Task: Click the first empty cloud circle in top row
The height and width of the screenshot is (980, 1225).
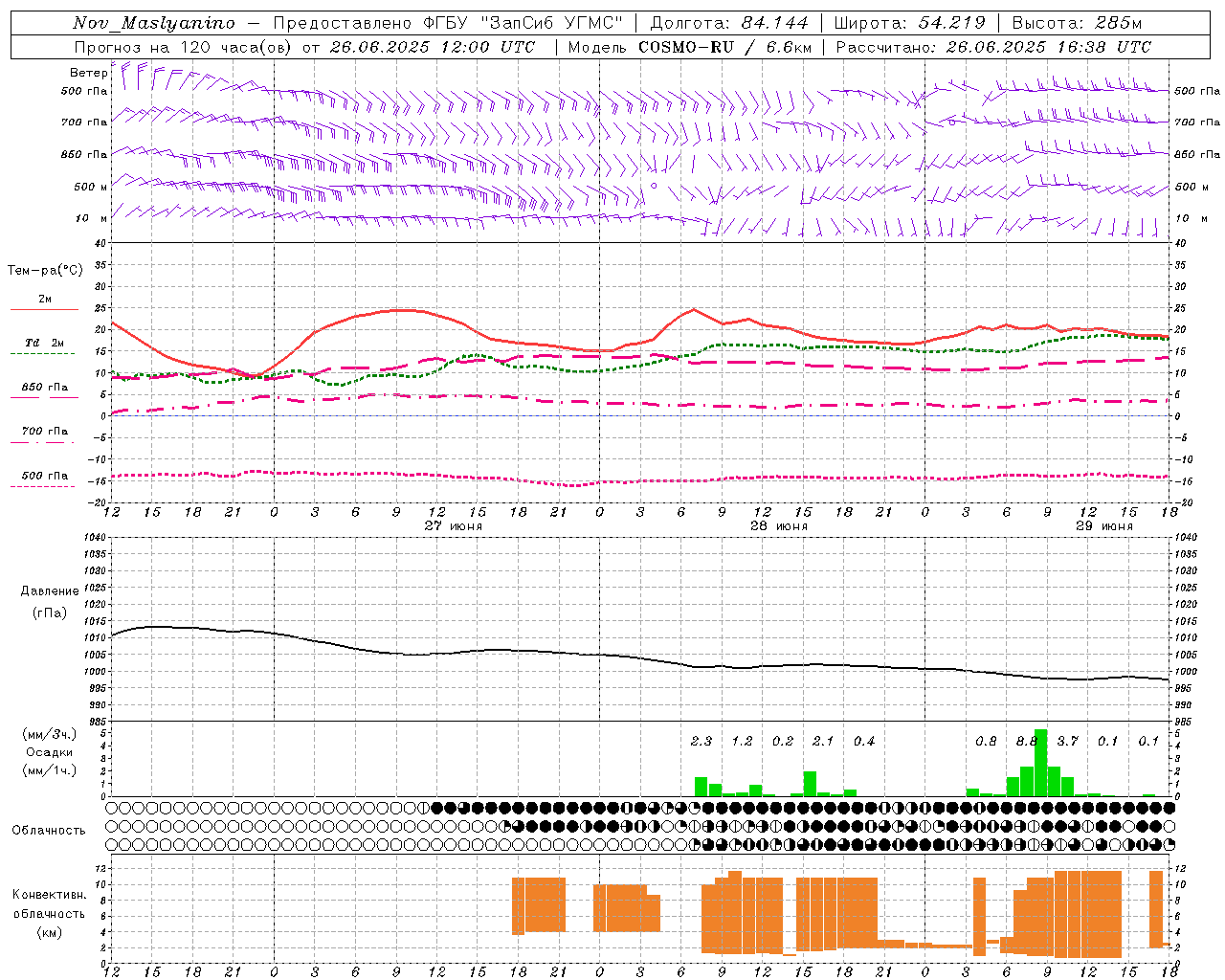Action: 116,807
